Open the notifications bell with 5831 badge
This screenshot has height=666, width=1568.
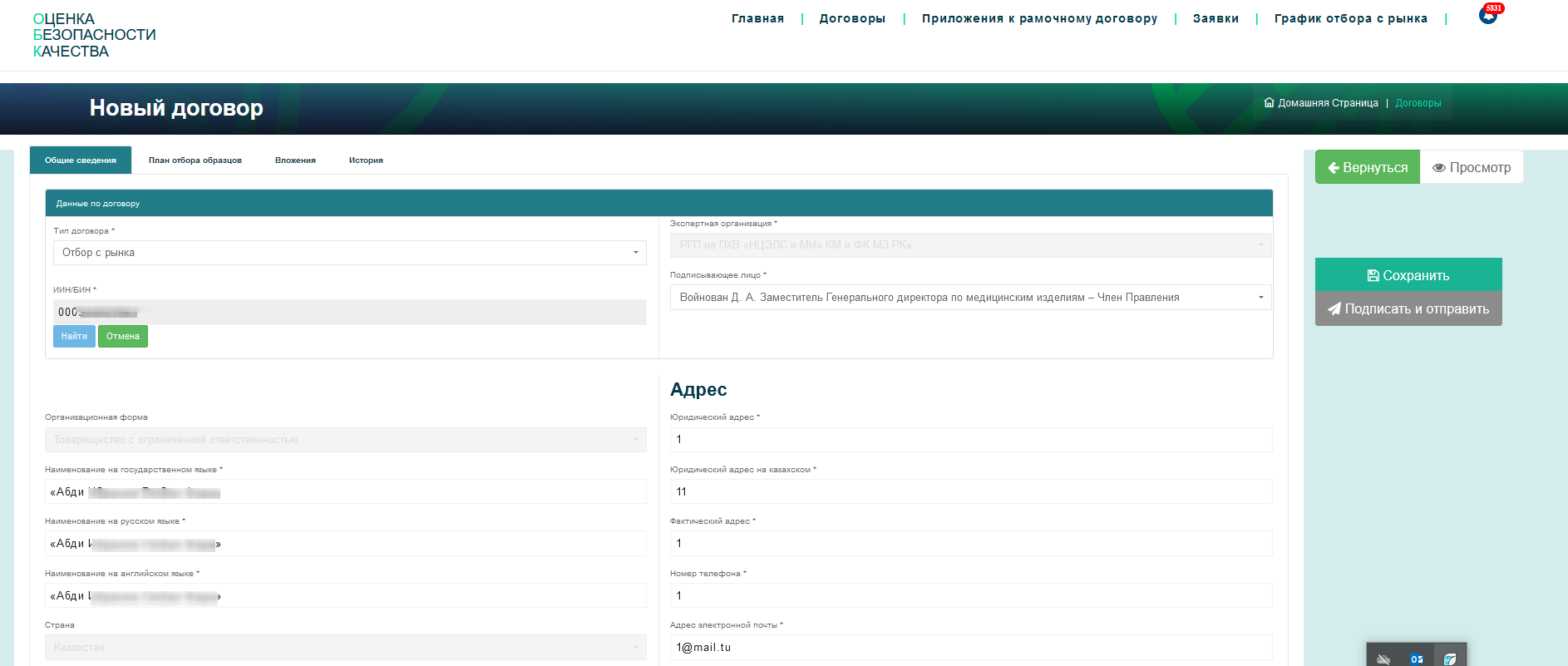(1488, 16)
